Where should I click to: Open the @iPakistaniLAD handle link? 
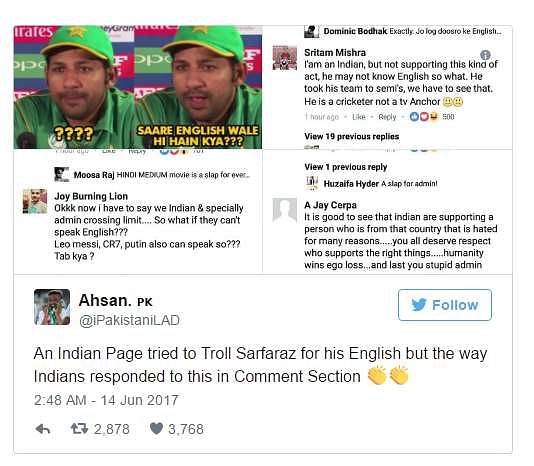[x=129, y=320]
